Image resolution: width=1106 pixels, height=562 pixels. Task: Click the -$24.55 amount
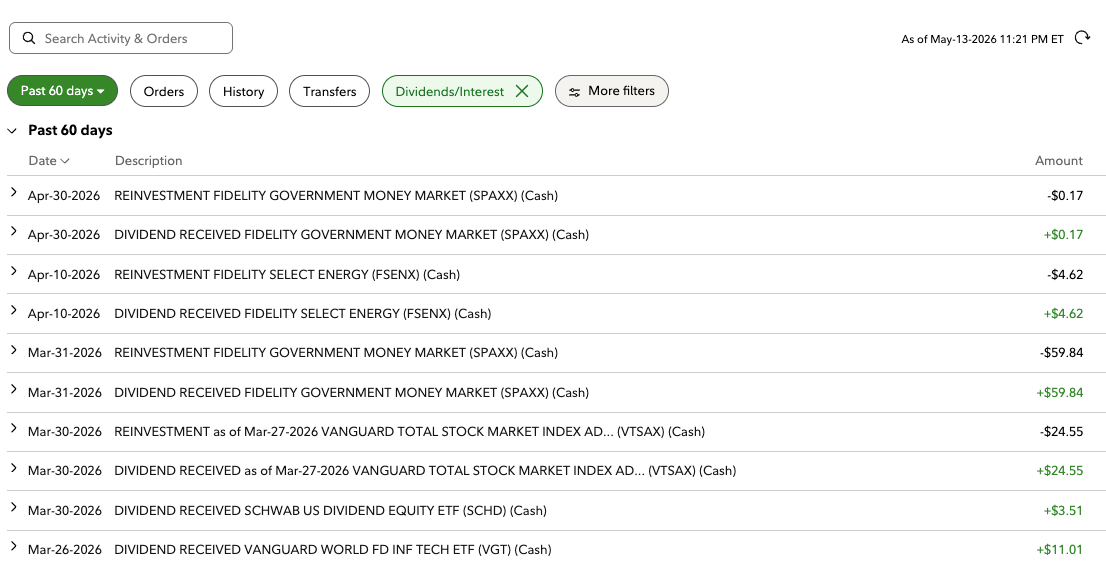1062,432
